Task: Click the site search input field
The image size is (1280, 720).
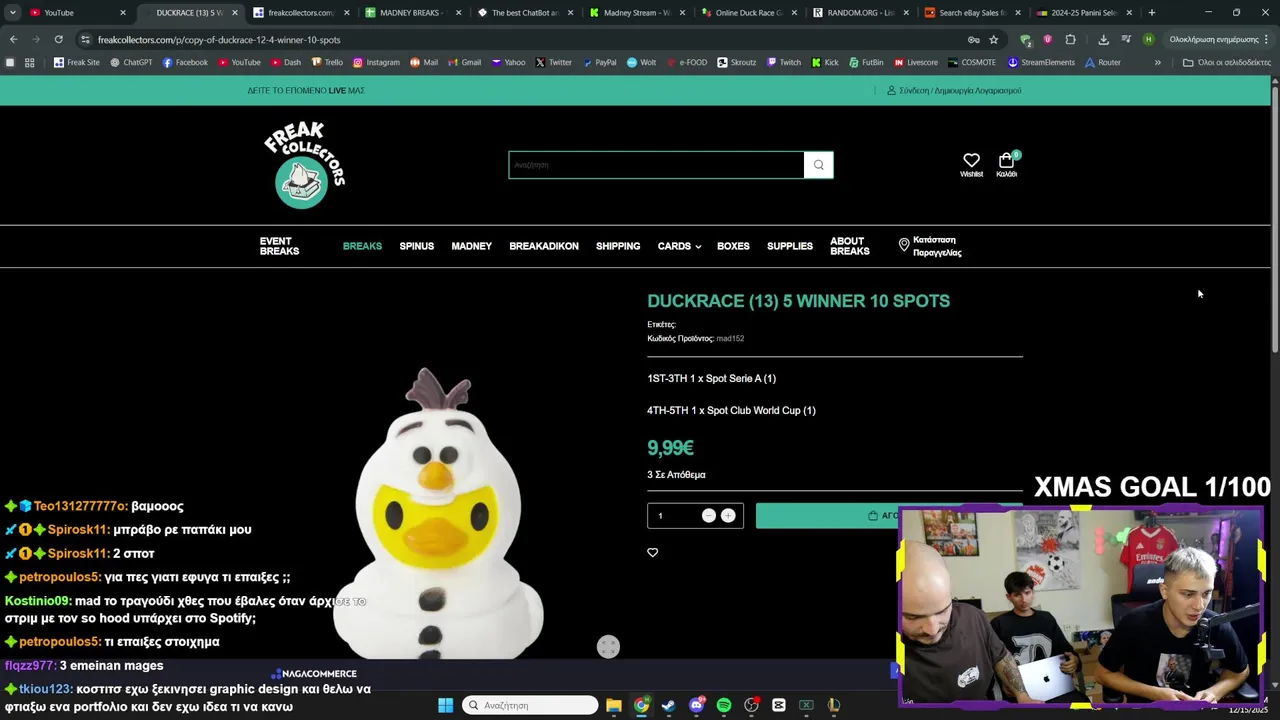Action: pos(656,165)
